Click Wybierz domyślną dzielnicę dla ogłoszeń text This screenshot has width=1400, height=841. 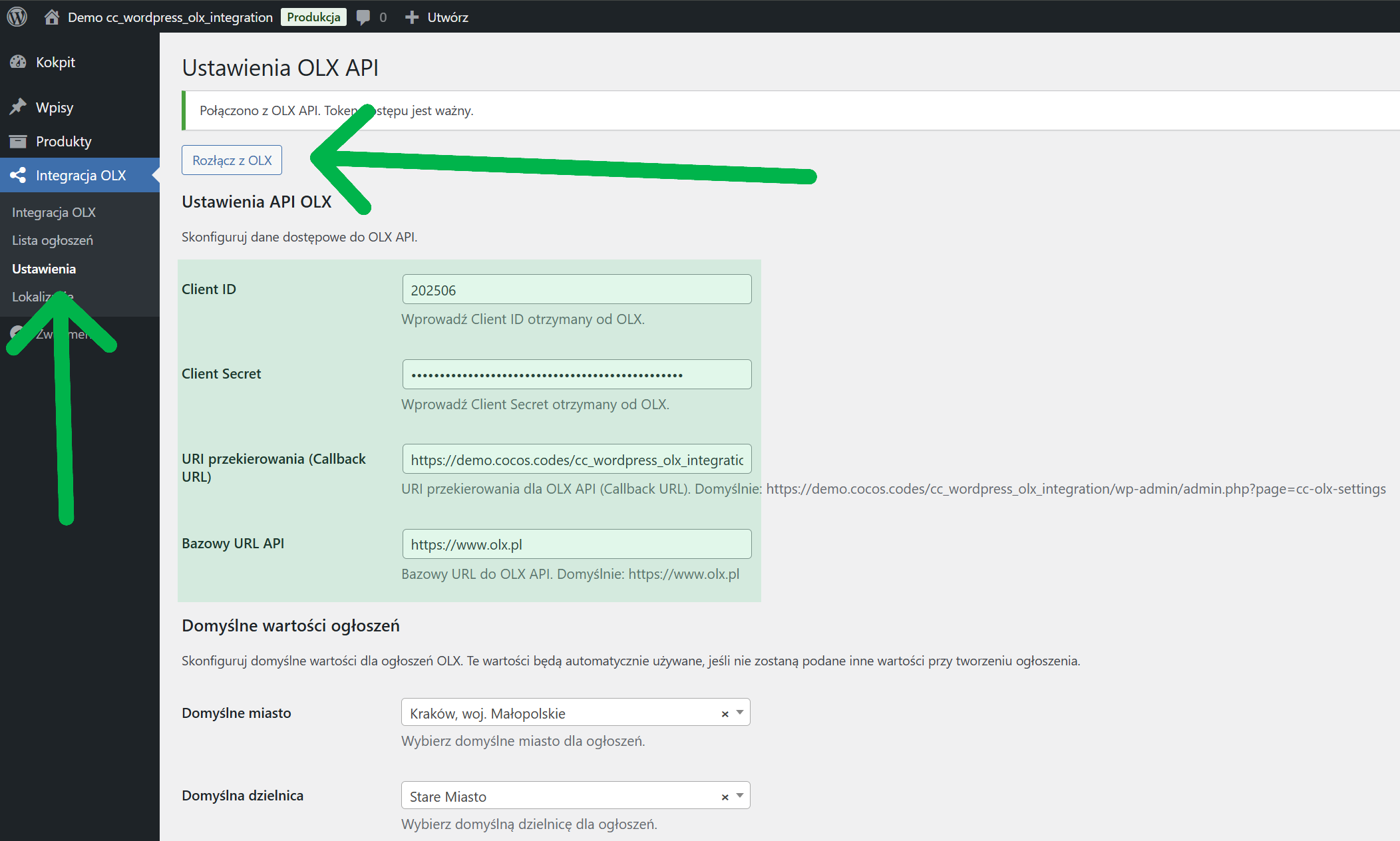529,824
